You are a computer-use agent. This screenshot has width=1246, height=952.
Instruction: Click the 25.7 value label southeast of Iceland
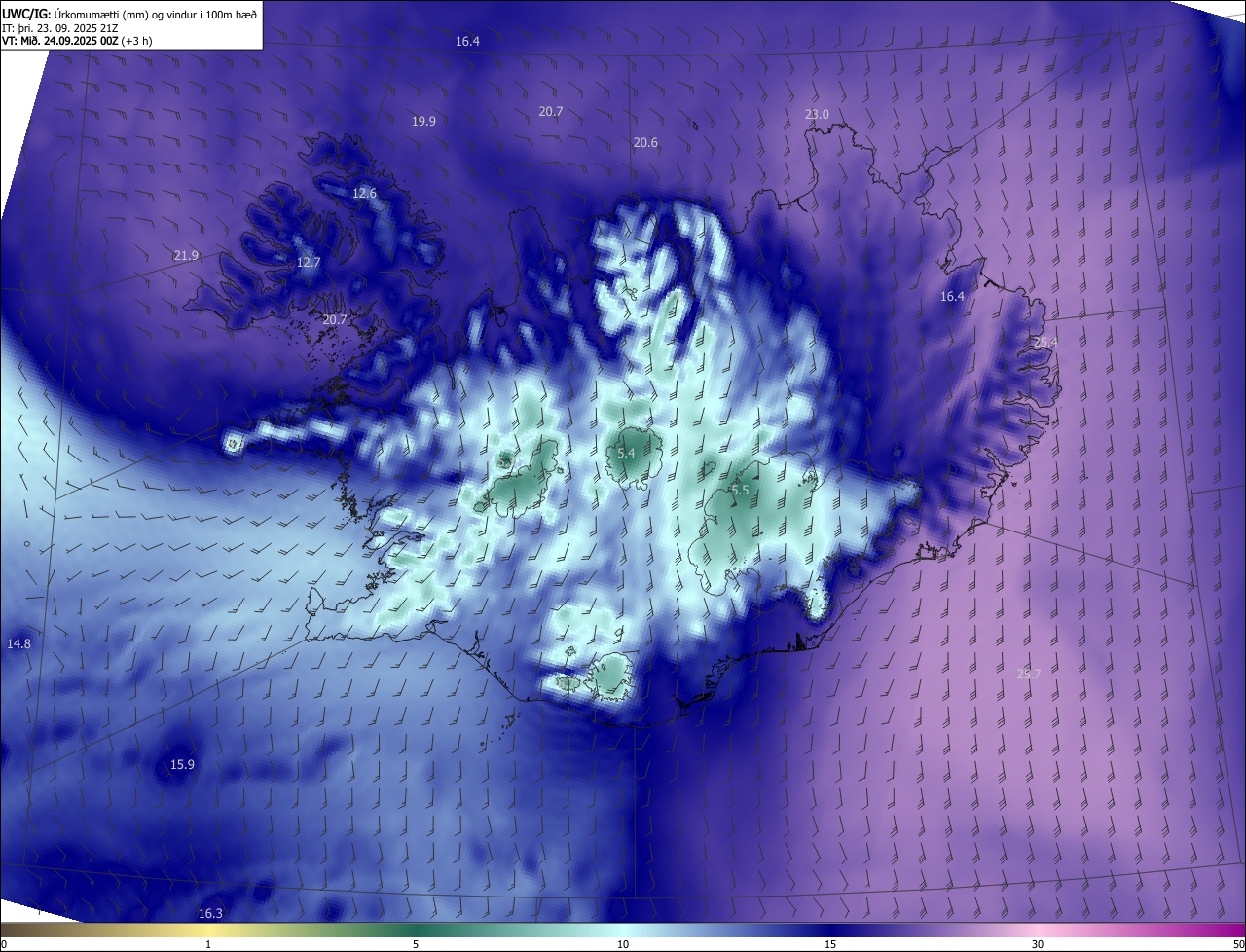(1029, 674)
